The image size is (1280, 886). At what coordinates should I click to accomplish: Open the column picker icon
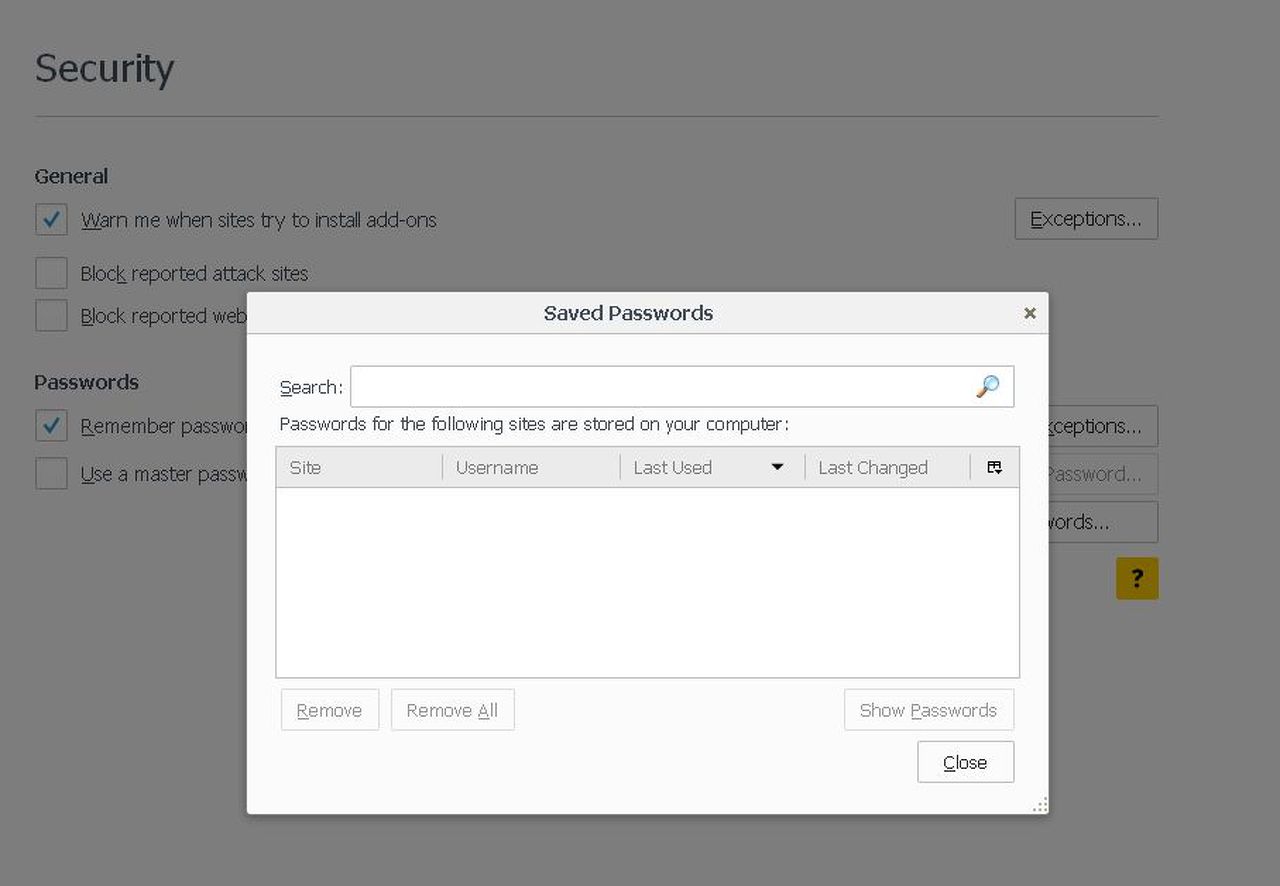click(x=994, y=467)
